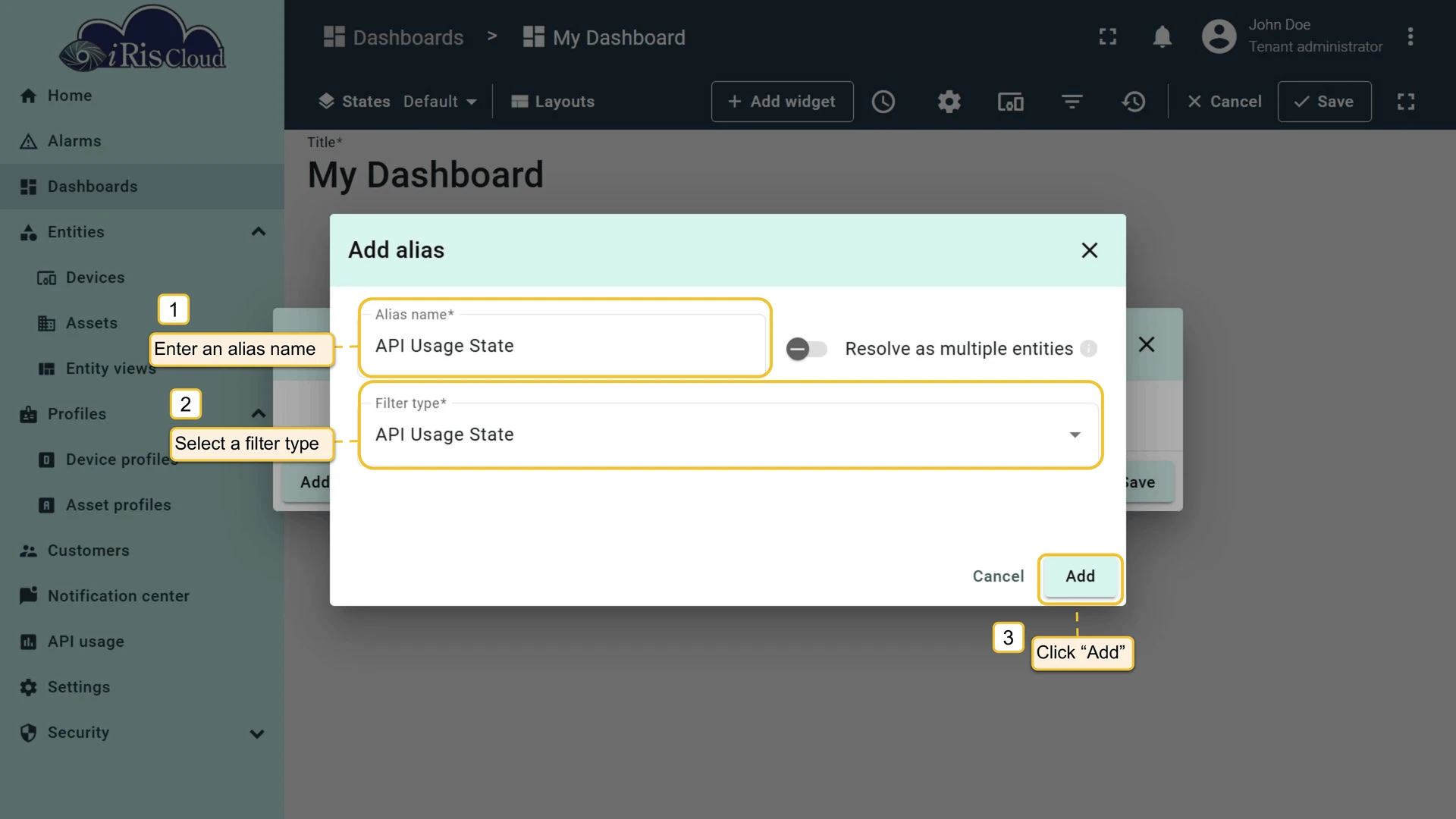Open Notification center in sidebar
Image resolution: width=1456 pixels, height=819 pixels.
point(142,596)
